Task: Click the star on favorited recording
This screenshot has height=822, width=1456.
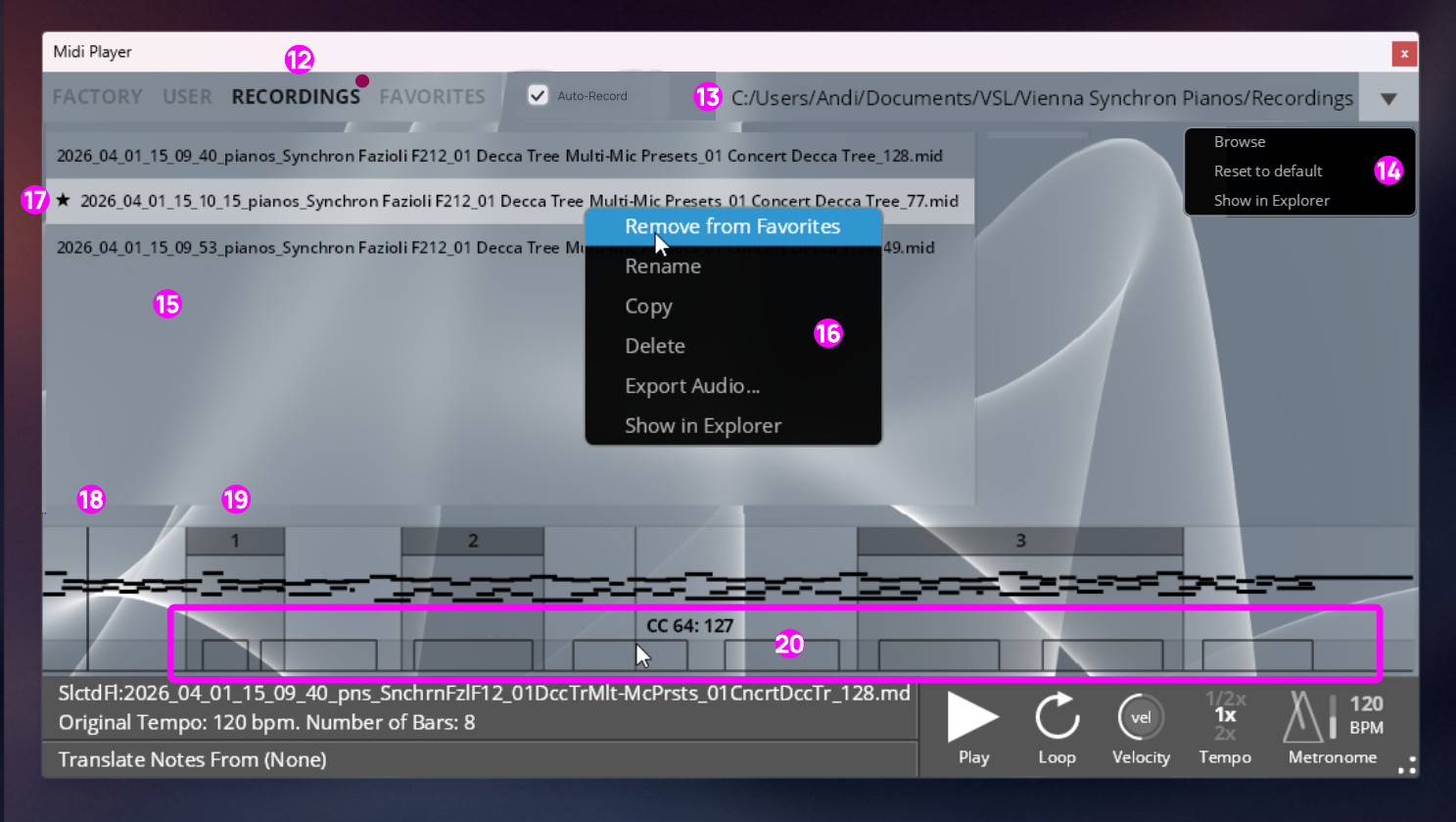Action: [64, 201]
